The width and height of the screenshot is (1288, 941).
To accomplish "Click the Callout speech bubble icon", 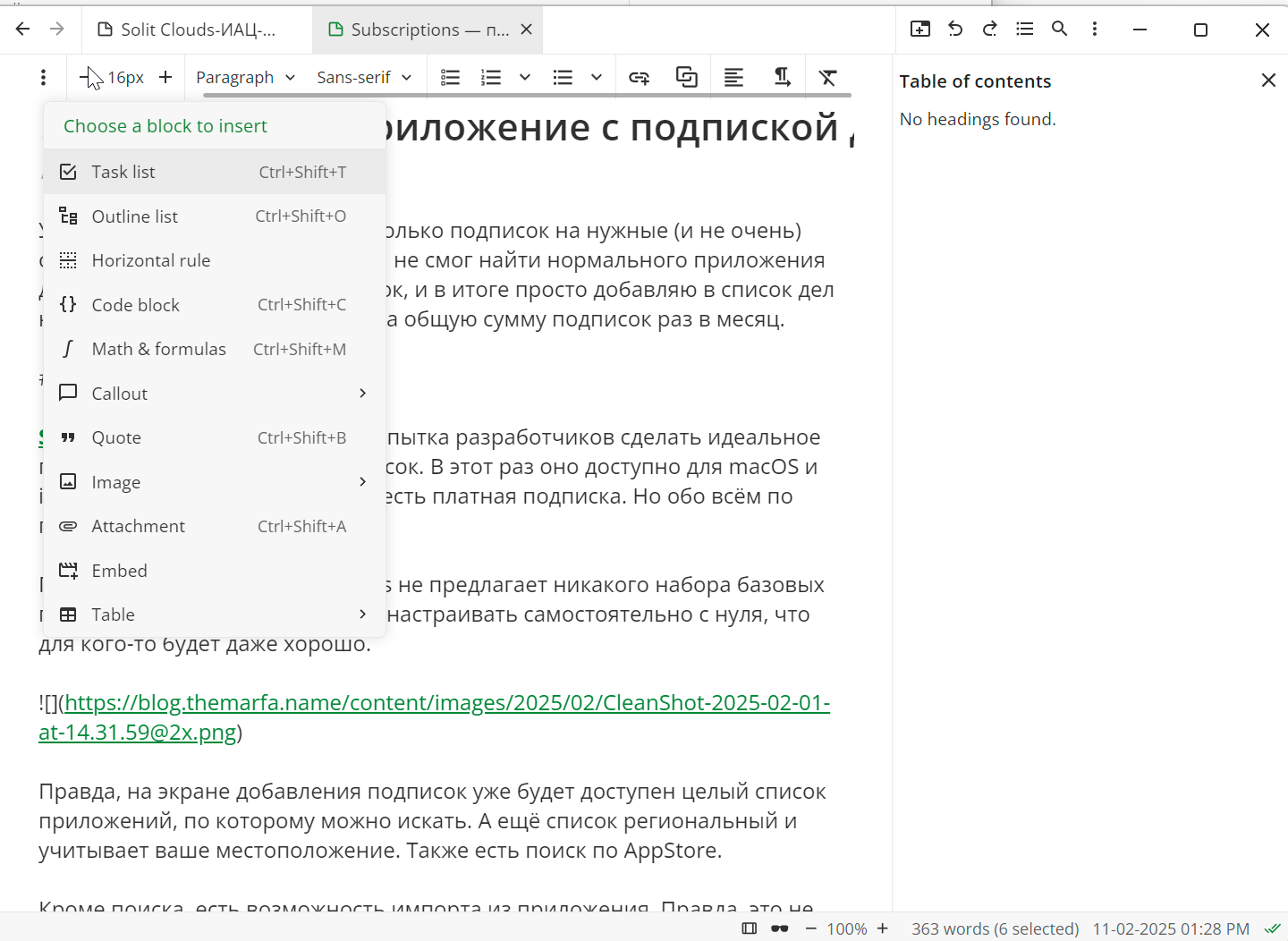I will (x=68, y=393).
